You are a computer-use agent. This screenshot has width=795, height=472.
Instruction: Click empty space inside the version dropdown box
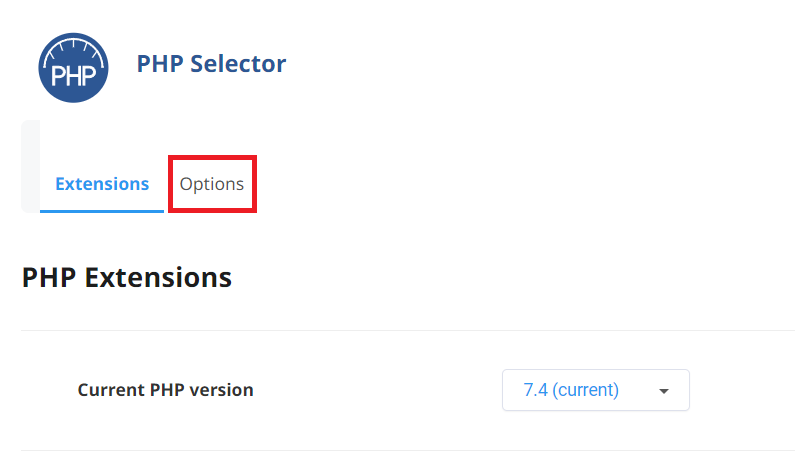point(636,390)
